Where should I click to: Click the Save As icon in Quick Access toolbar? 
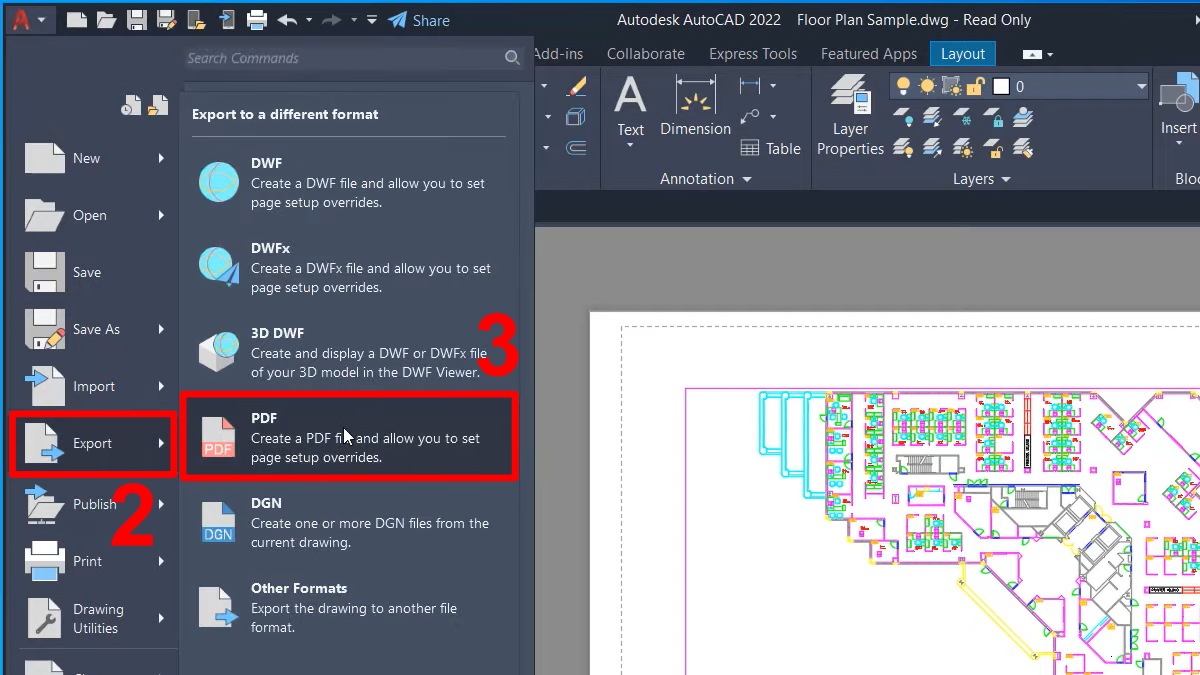tap(167, 19)
